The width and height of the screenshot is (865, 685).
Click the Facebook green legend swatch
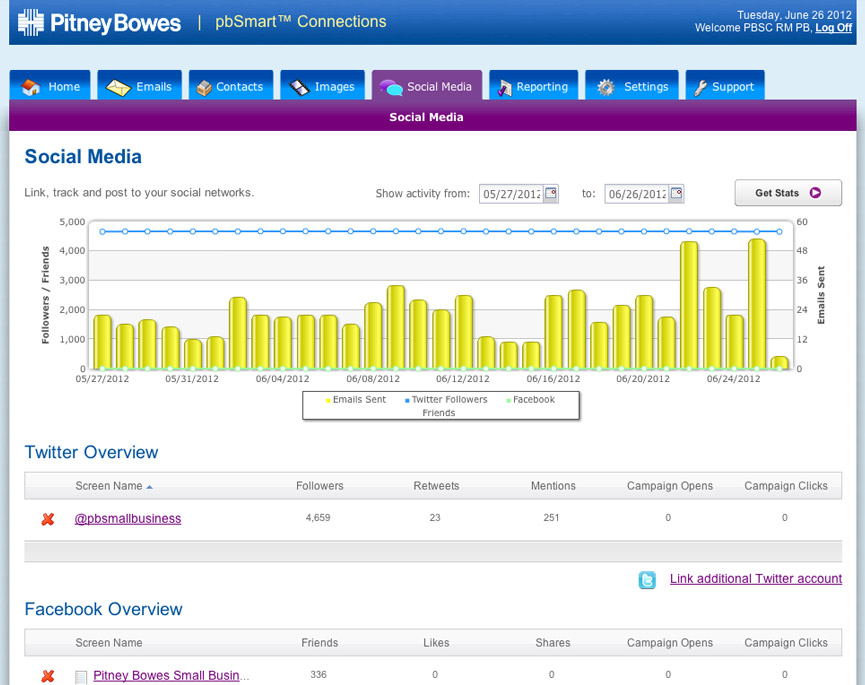509,400
